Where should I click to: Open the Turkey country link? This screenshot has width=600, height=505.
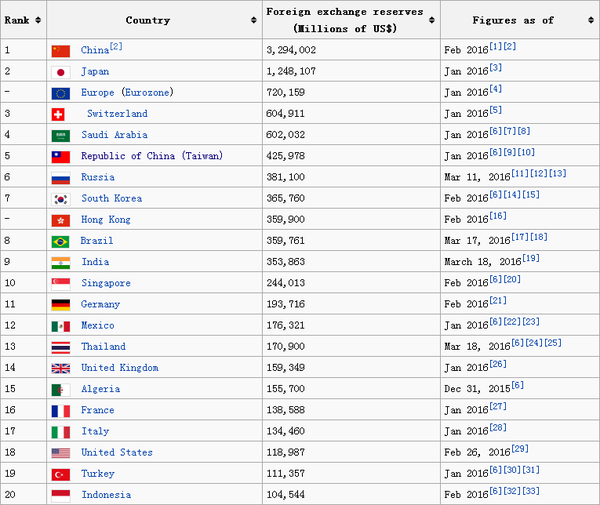pyautogui.click(x=98, y=474)
